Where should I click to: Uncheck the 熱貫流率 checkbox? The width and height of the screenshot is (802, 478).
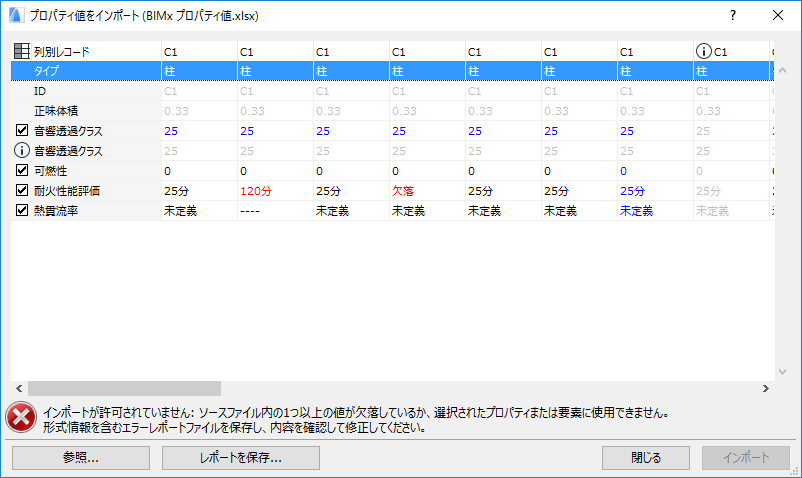point(21,210)
